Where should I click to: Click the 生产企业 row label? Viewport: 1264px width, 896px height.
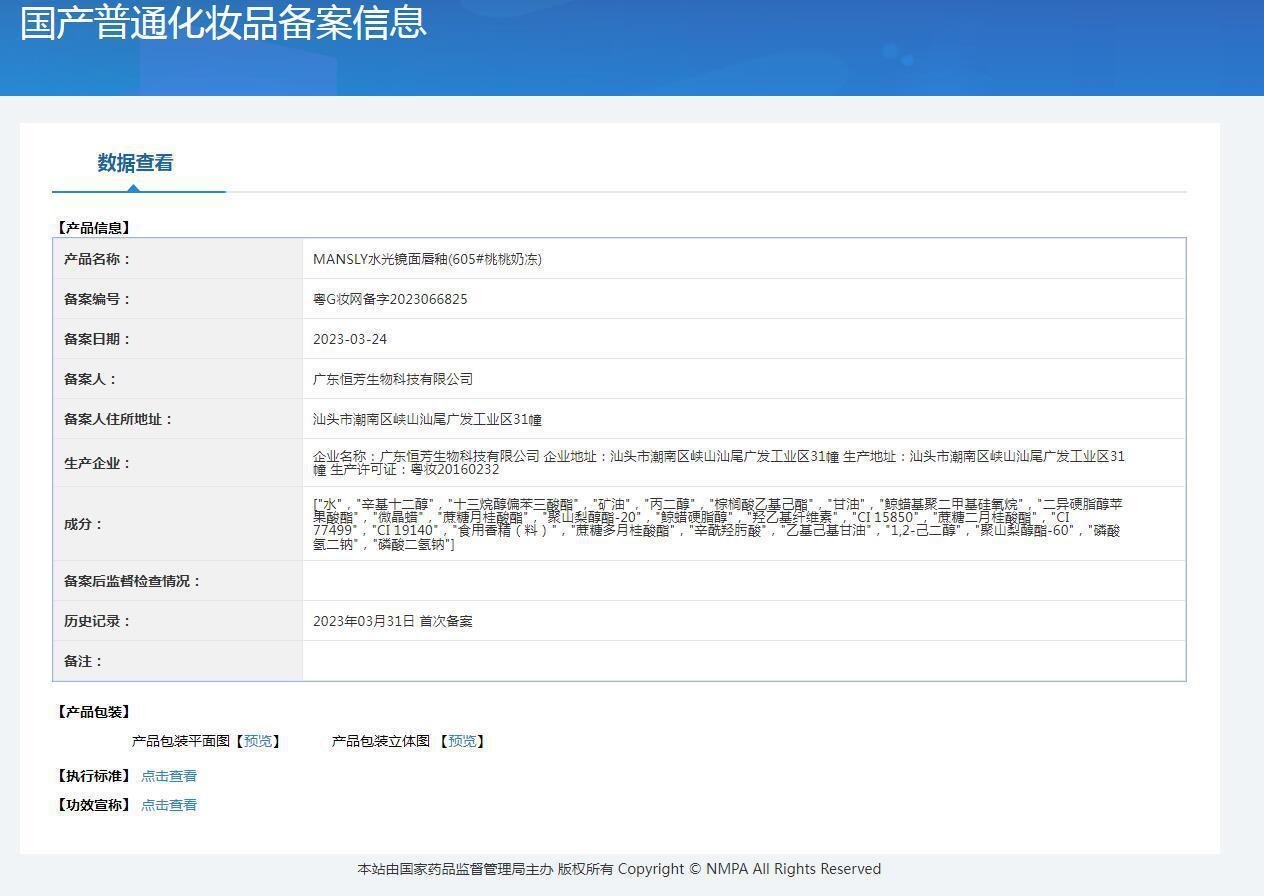97,463
